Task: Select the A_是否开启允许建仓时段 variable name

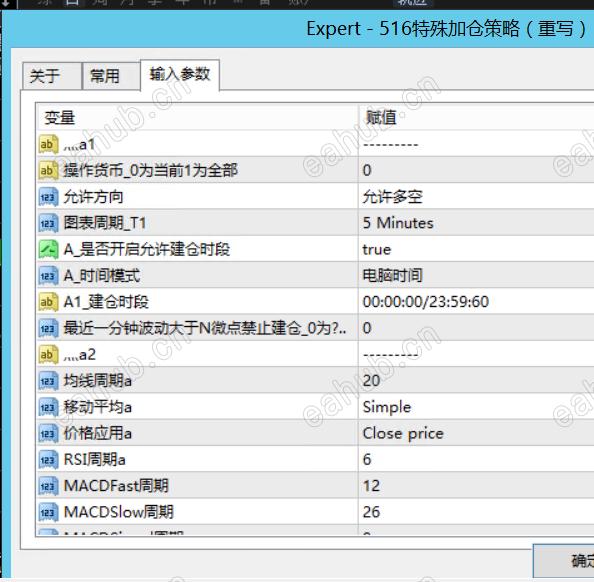Action: (x=147, y=250)
